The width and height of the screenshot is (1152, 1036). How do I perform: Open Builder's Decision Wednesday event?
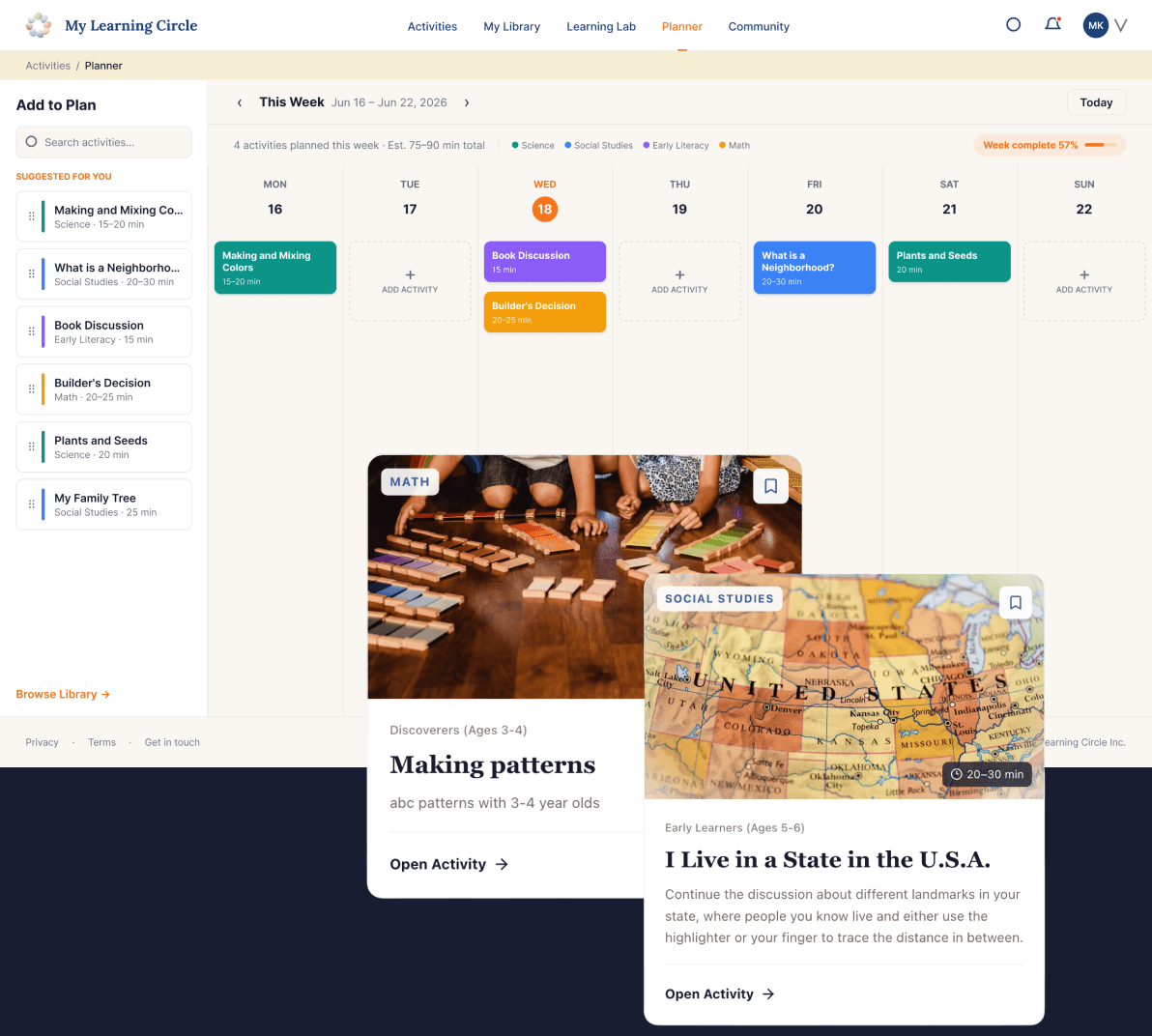[x=545, y=312]
